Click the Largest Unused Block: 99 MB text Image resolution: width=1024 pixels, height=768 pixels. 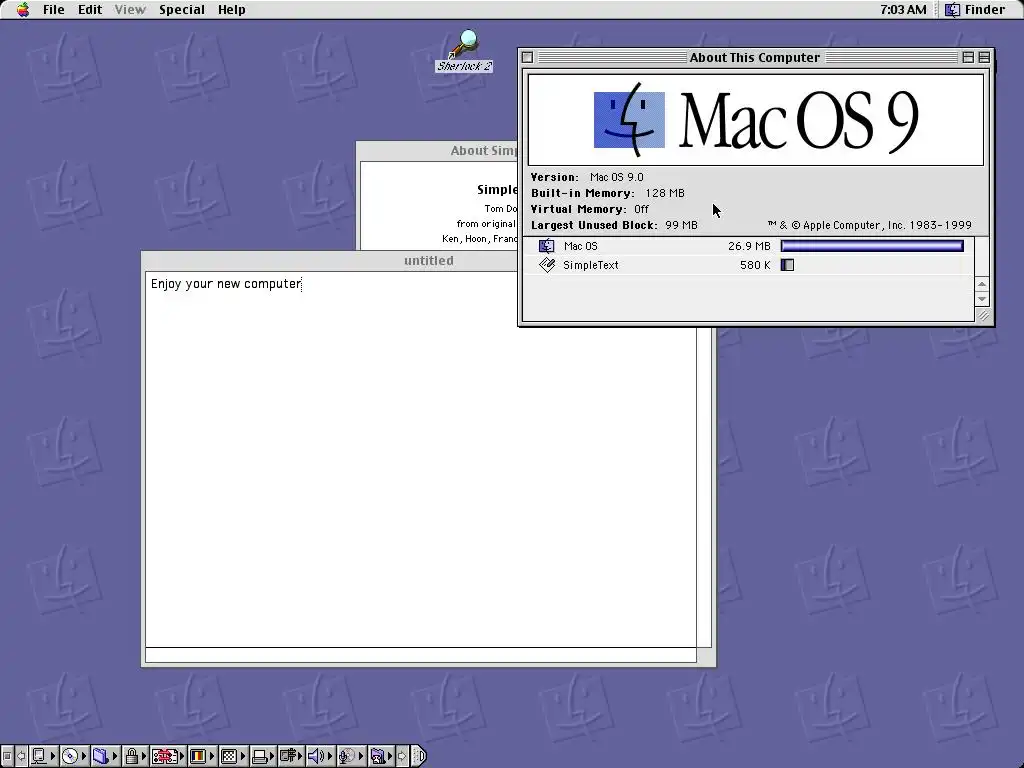click(615, 225)
